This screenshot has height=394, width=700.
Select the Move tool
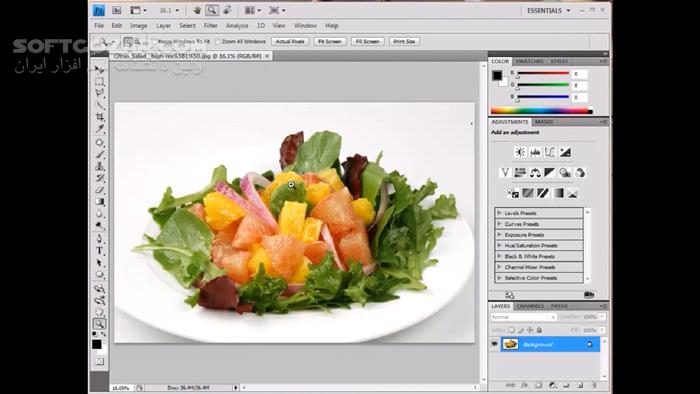tap(100, 70)
